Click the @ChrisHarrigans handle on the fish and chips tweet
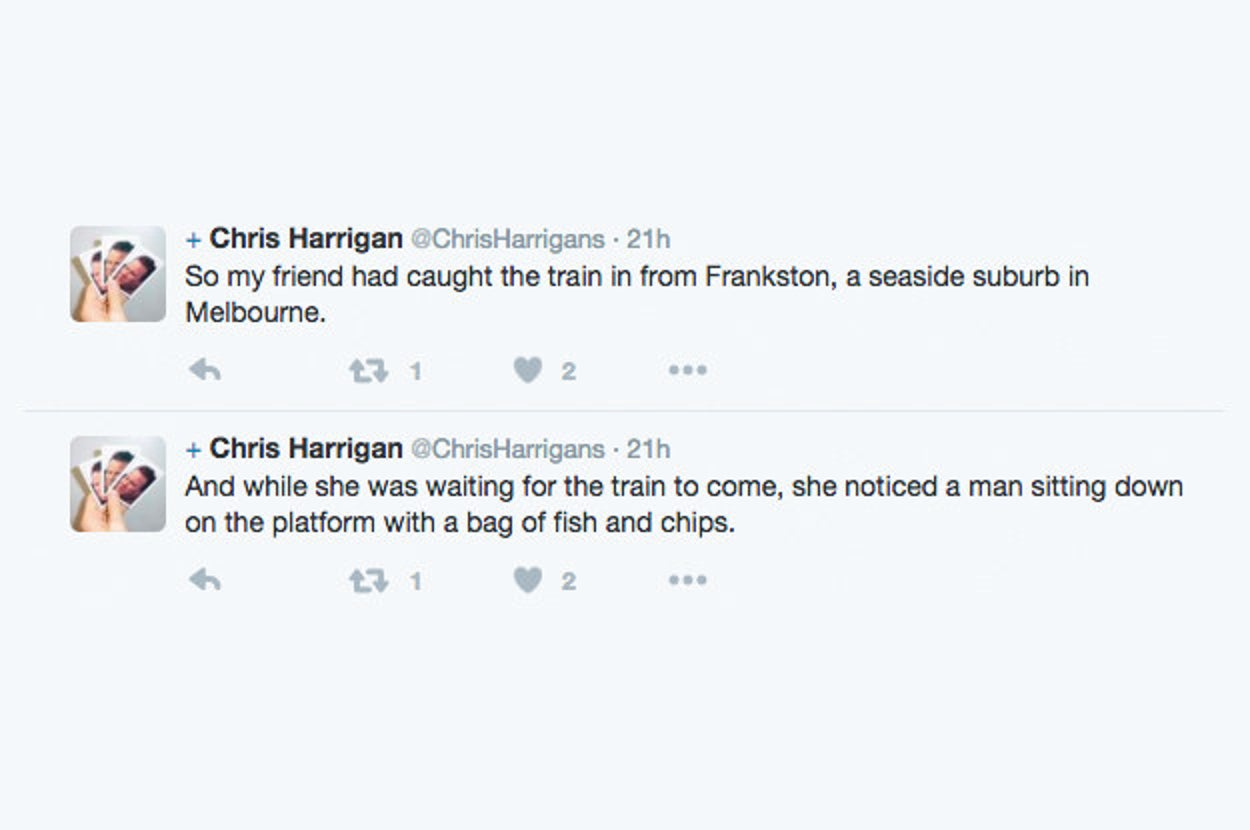The image size is (1250, 830). point(507,449)
